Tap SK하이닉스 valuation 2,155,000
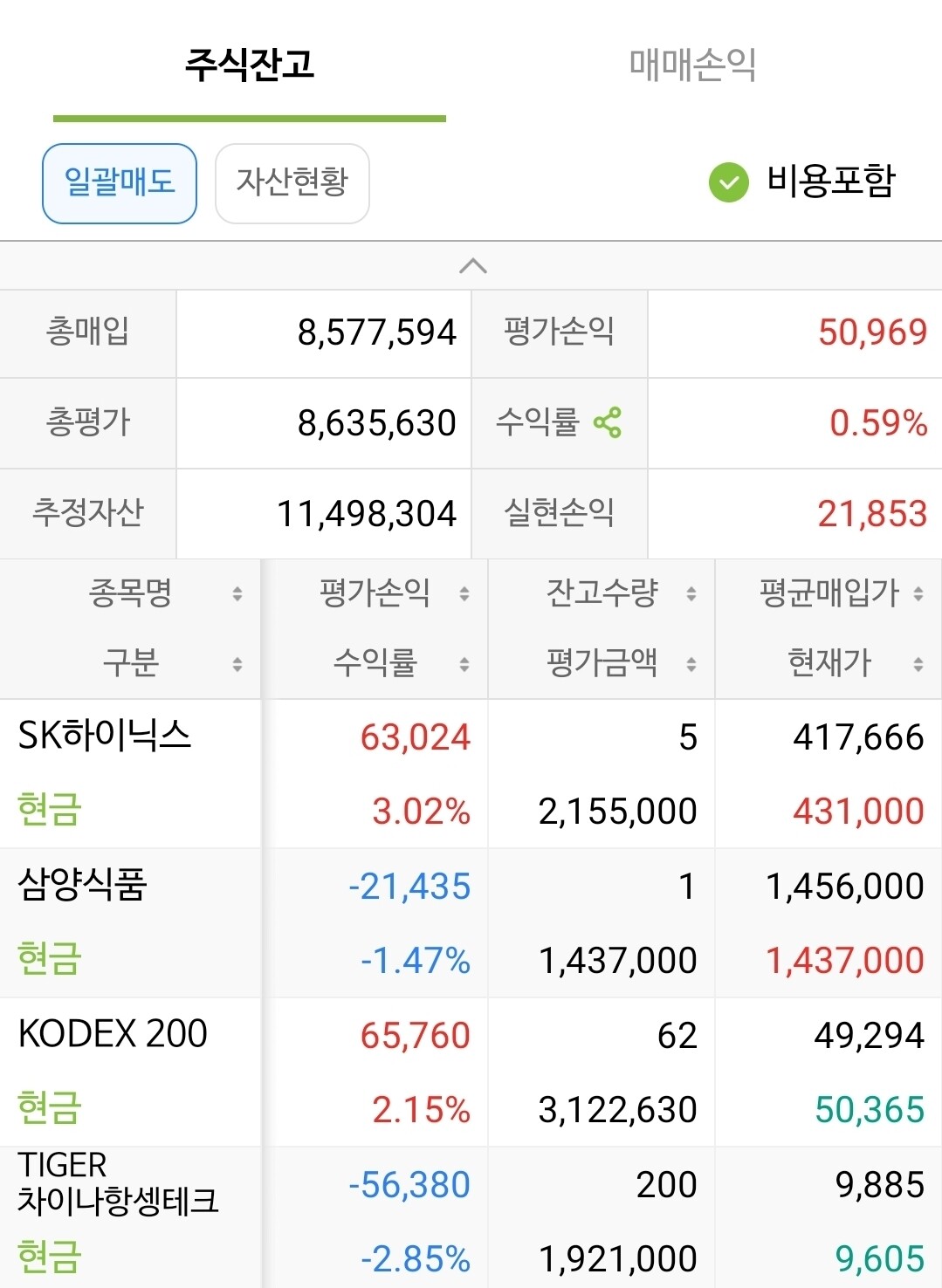 [617, 812]
